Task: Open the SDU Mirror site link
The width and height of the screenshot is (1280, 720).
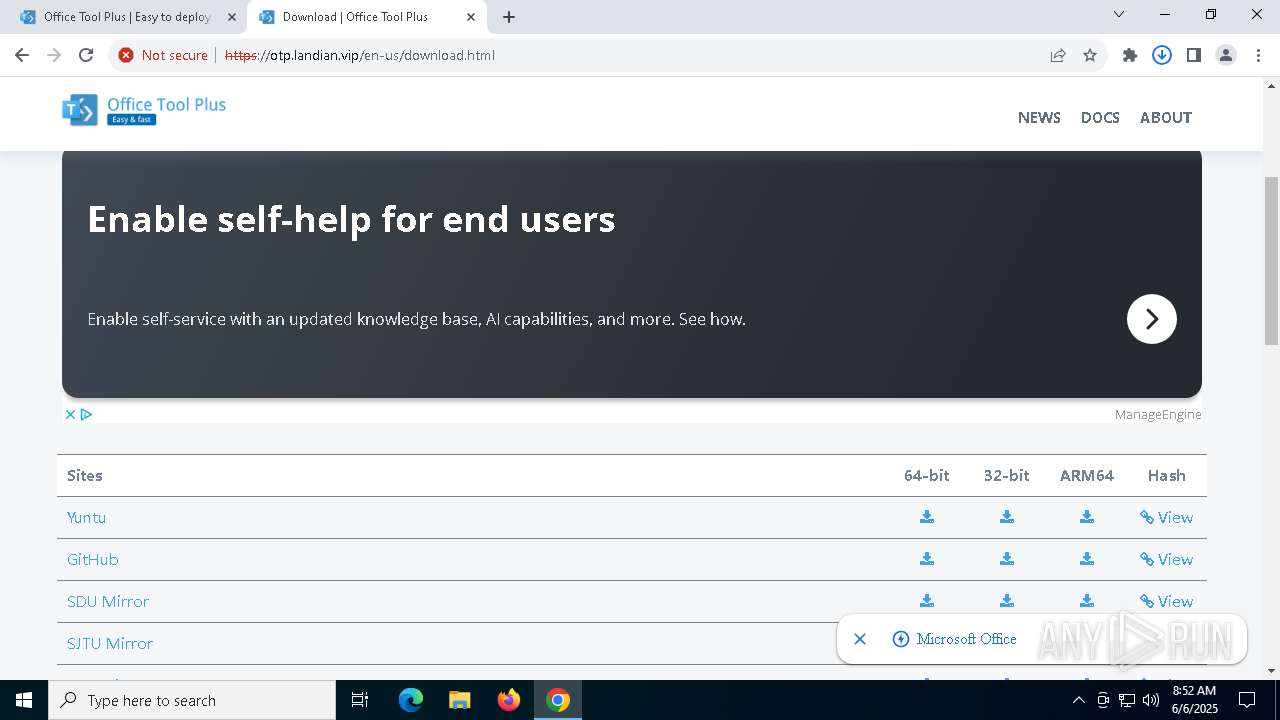Action: pyautogui.click(x=108, y=601)
